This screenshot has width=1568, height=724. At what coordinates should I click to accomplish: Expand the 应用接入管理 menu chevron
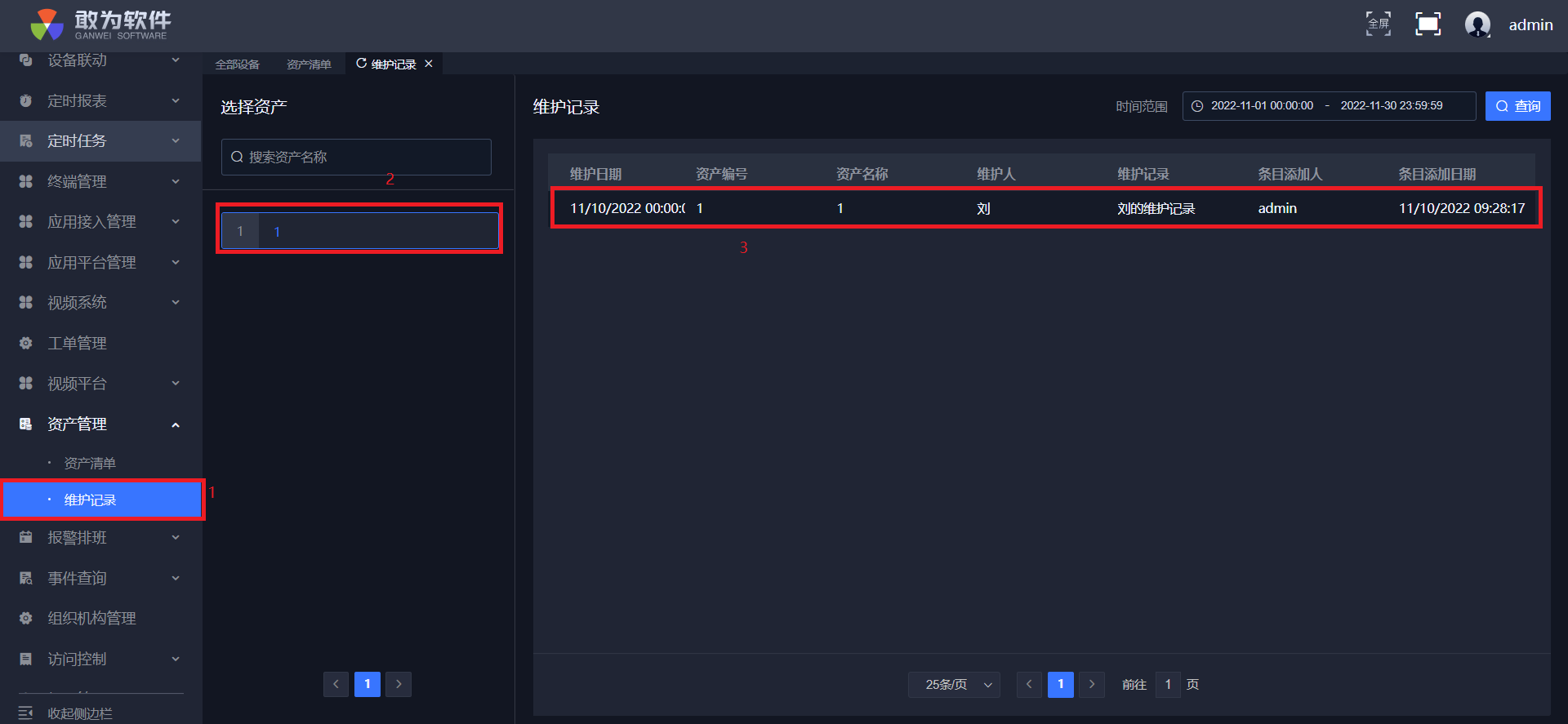click(x=176, y=221)
